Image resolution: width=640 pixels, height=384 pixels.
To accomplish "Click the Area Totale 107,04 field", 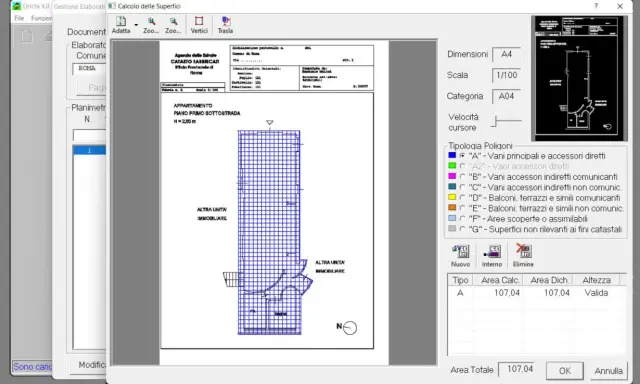I will [x=516, y=369].
